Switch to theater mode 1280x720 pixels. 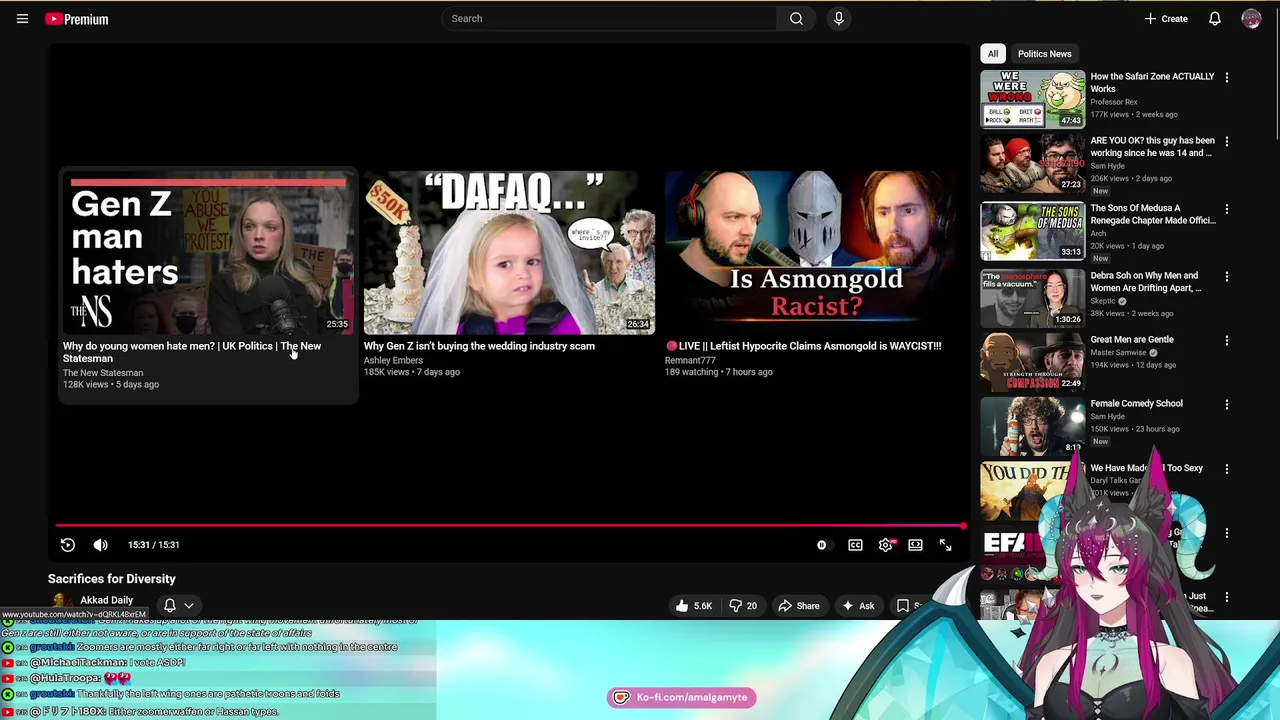(x=915, y=545)
